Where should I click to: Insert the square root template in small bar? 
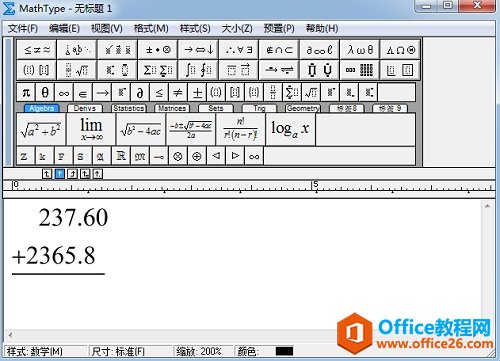click(x=311, y=92)
